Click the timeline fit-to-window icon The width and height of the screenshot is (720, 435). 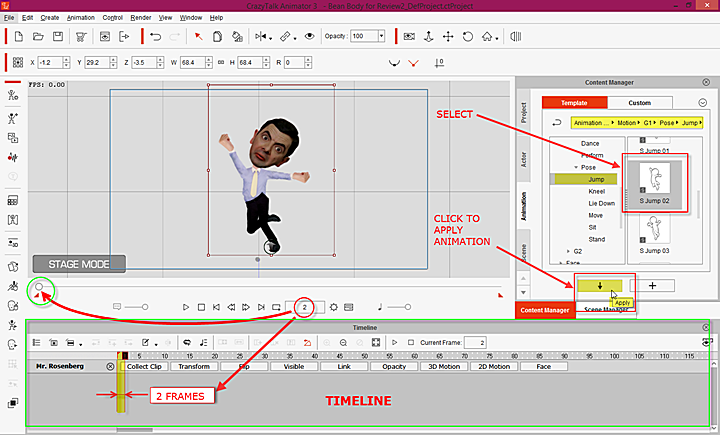click(376, 343)
